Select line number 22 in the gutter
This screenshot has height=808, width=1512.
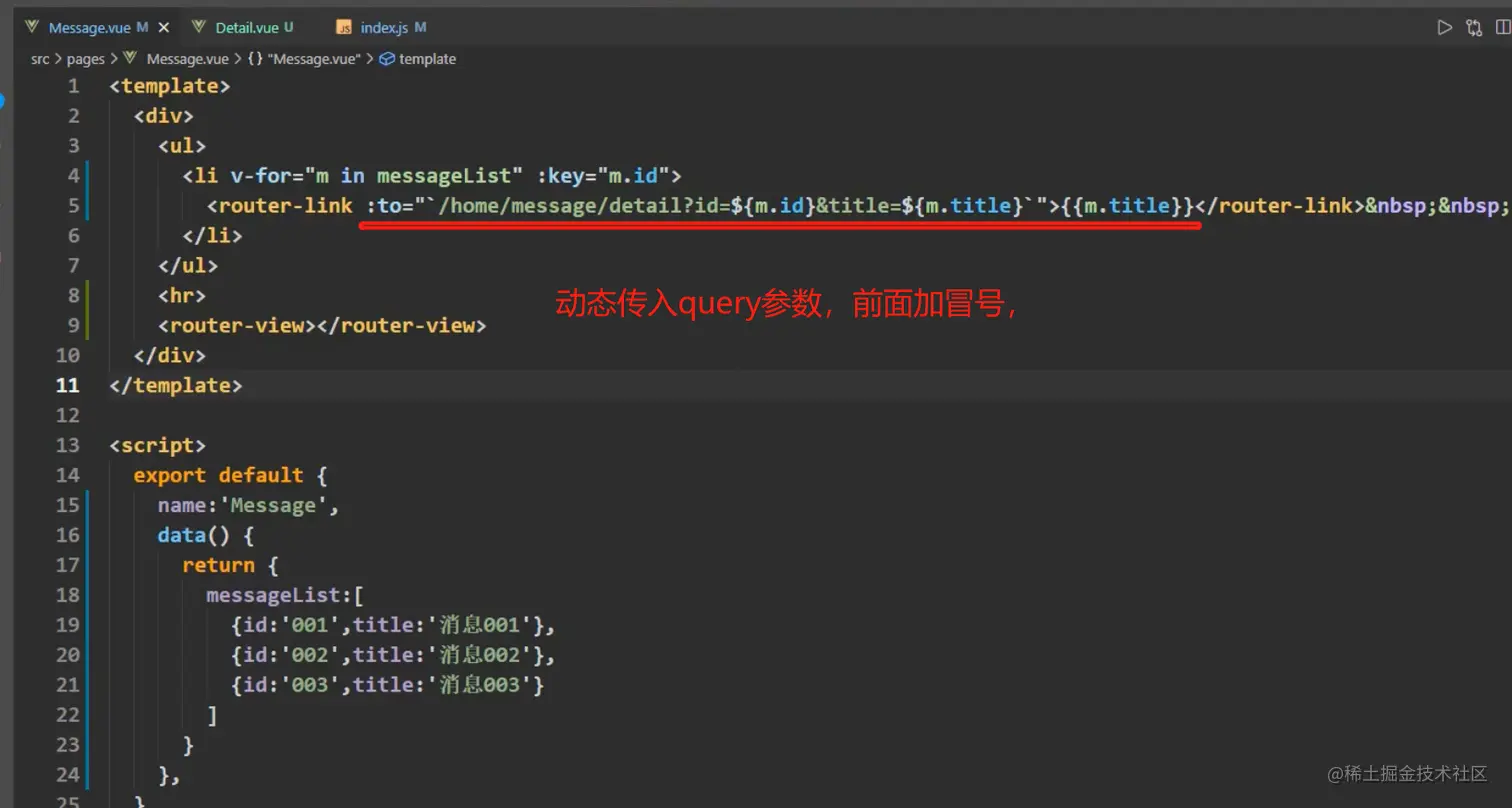68,715
